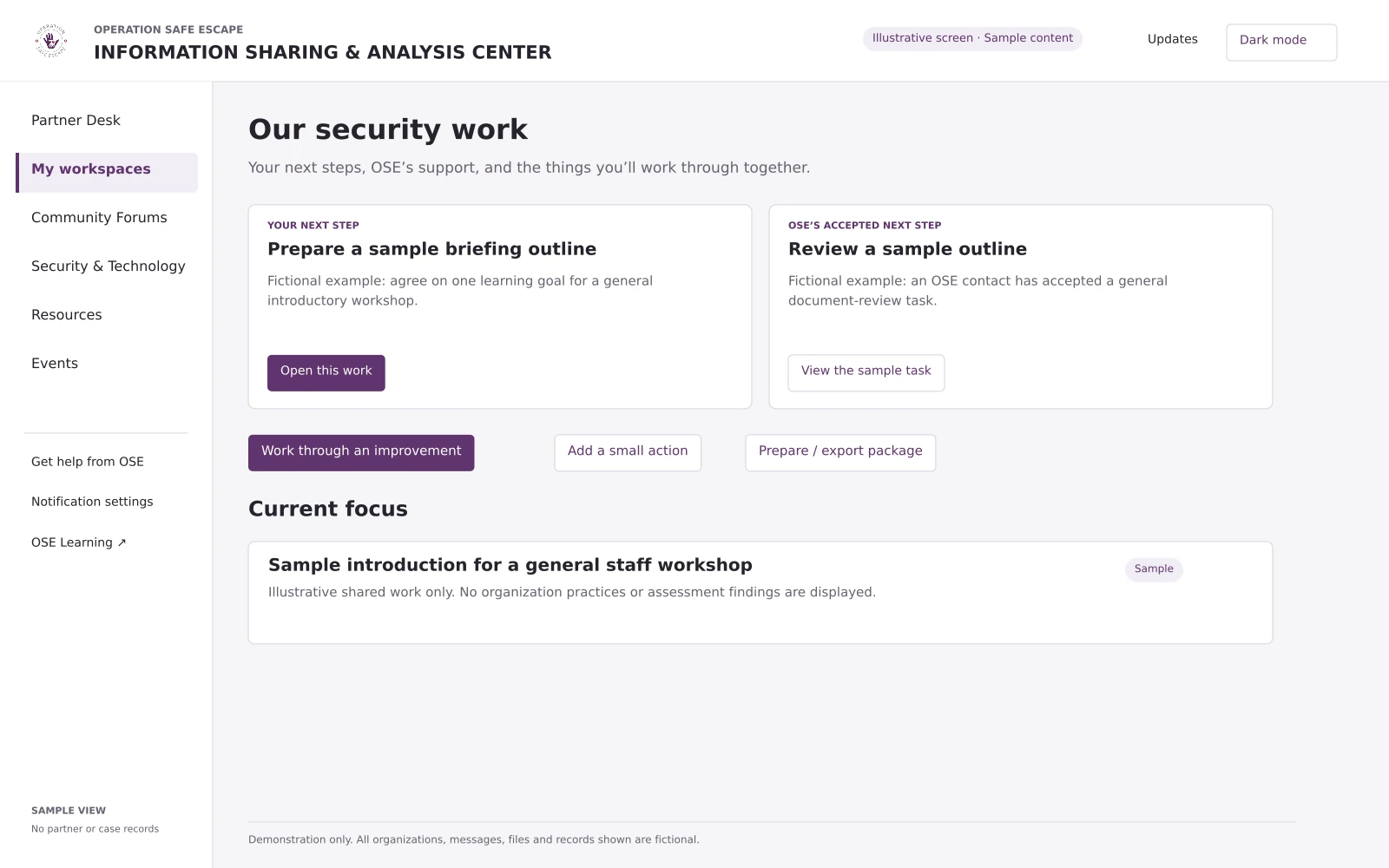Click the Open this work button

tap(326, 372)
